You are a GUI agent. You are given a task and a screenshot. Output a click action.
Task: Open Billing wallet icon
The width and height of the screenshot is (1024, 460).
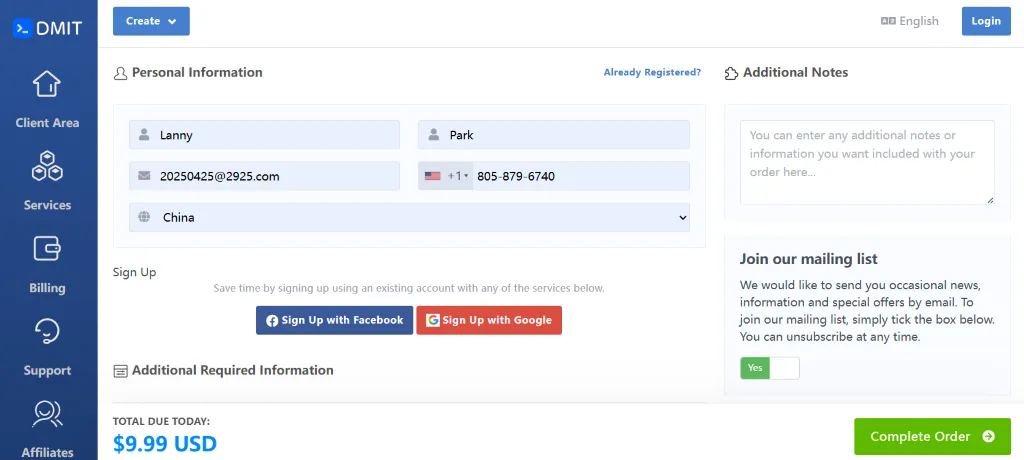47,248
